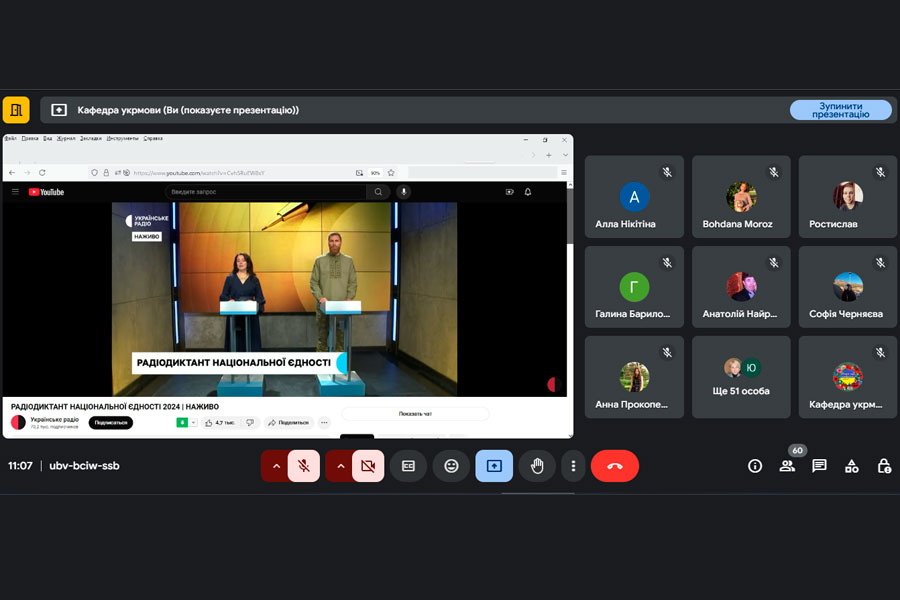Bookmark page with star icon in address bar
Screen dimensions: 900x600
(391, 173)
